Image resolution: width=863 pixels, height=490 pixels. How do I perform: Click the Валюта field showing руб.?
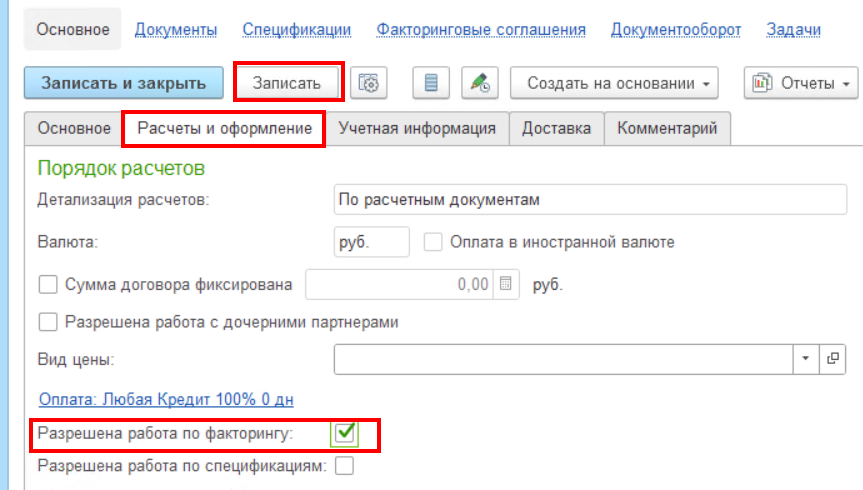[x=372, y=242]
